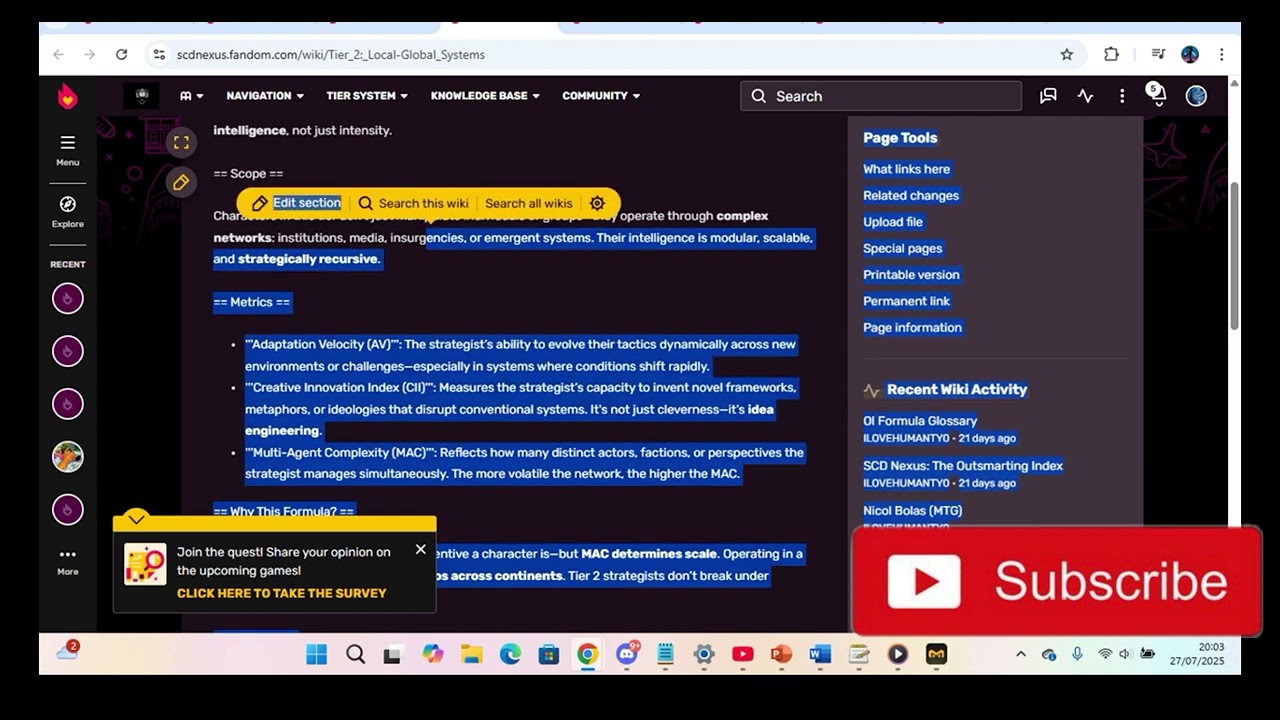Click Edit section in the yellow quick bar
Image resolution: width=1280 pixels, height=720 pixels.
point(296,203)
